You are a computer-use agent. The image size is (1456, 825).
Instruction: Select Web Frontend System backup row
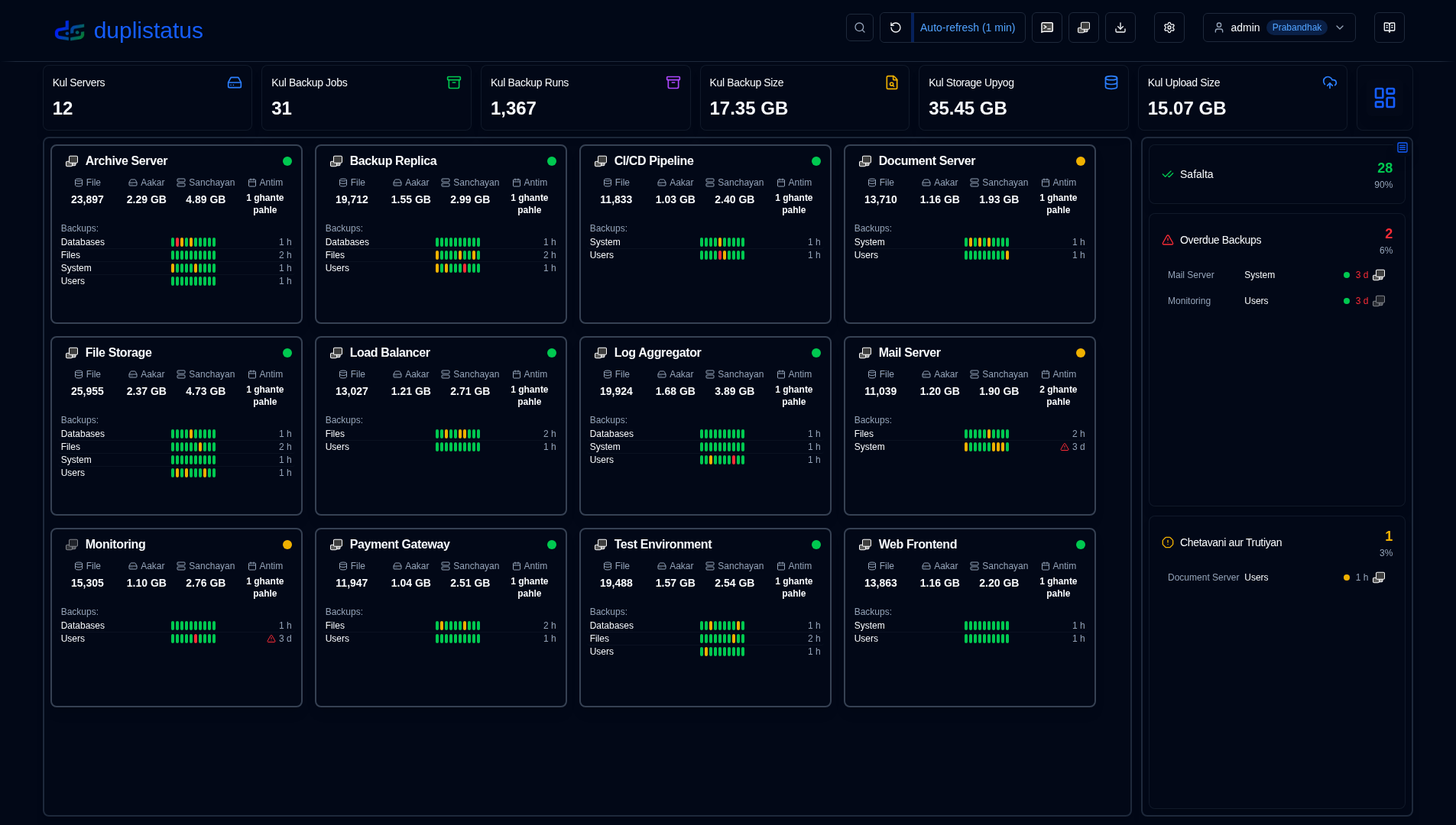[x=969, y=626]
